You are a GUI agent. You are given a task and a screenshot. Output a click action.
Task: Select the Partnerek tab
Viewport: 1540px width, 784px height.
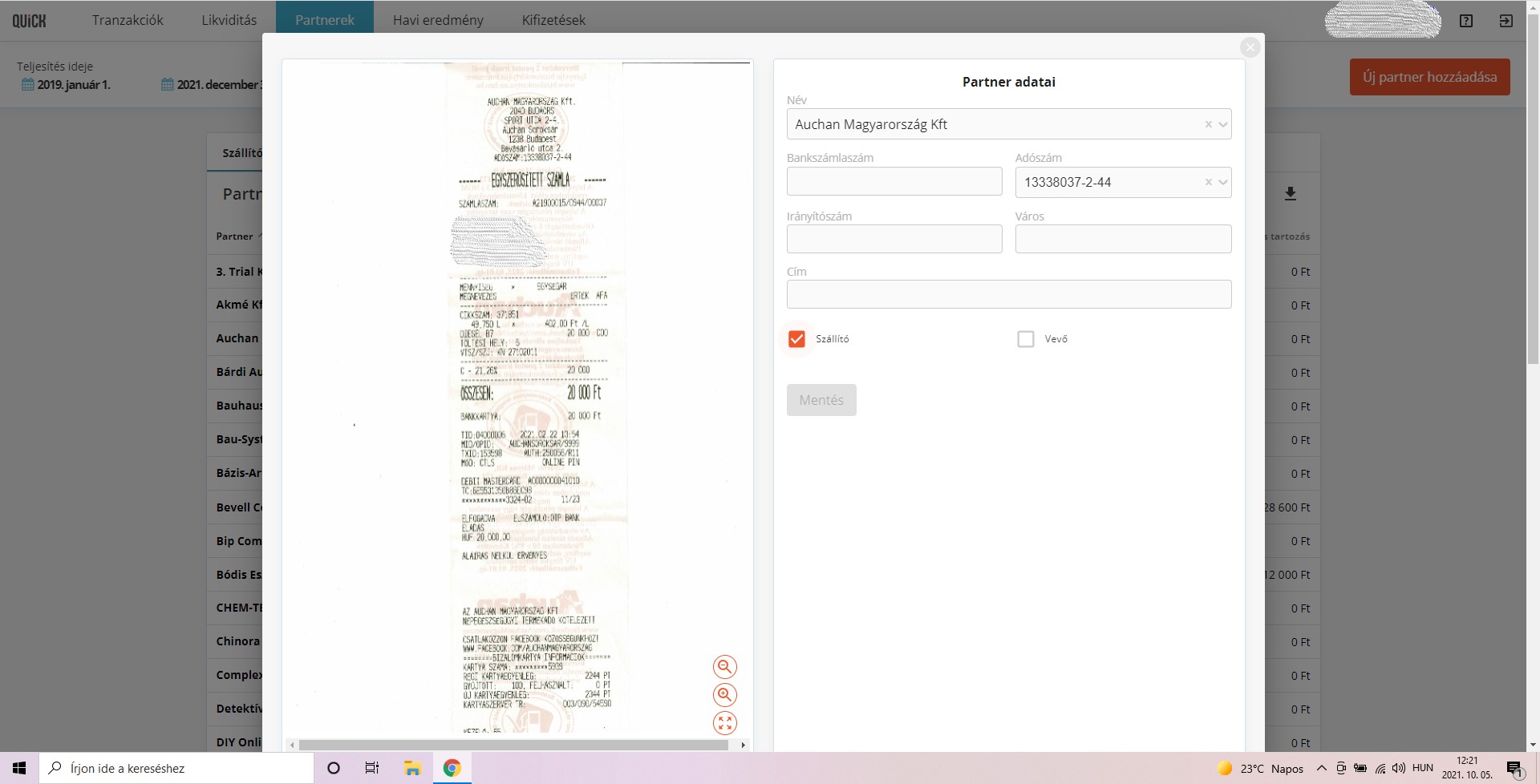[x=325, y=20]
